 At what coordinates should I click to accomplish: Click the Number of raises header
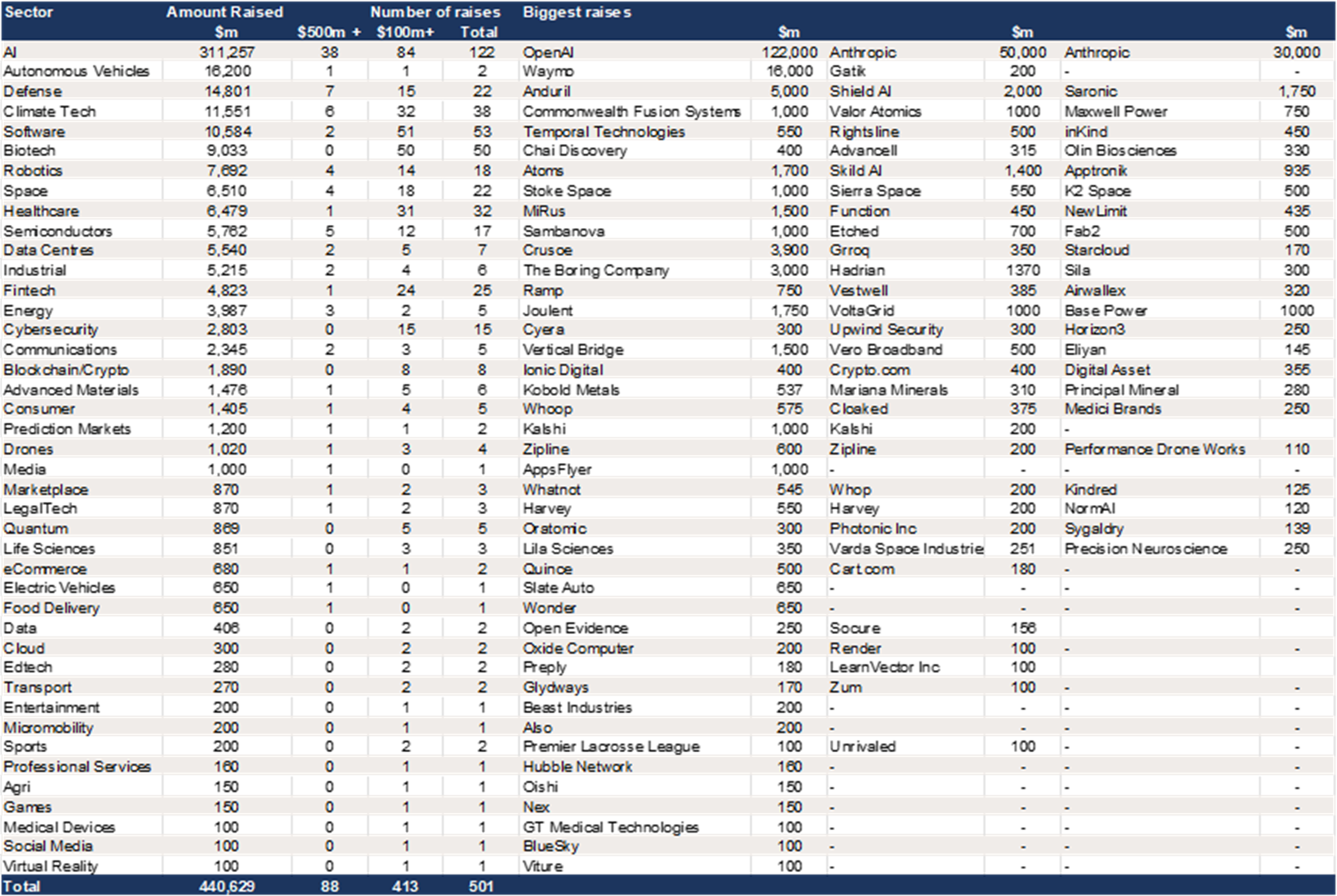click(x=435, y=12)
